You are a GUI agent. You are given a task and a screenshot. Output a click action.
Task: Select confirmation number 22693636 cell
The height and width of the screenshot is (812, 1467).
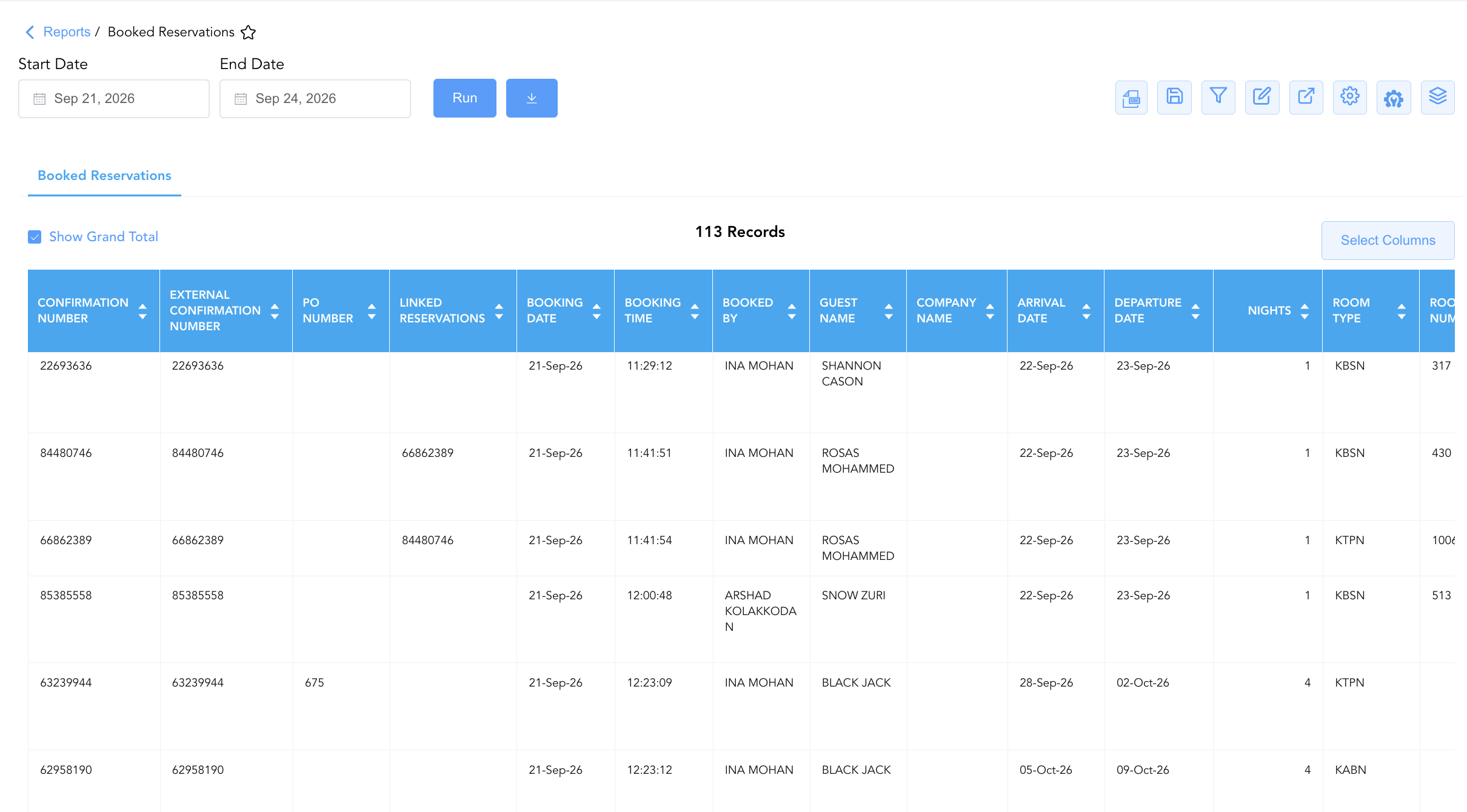click(x=94, y=392)
